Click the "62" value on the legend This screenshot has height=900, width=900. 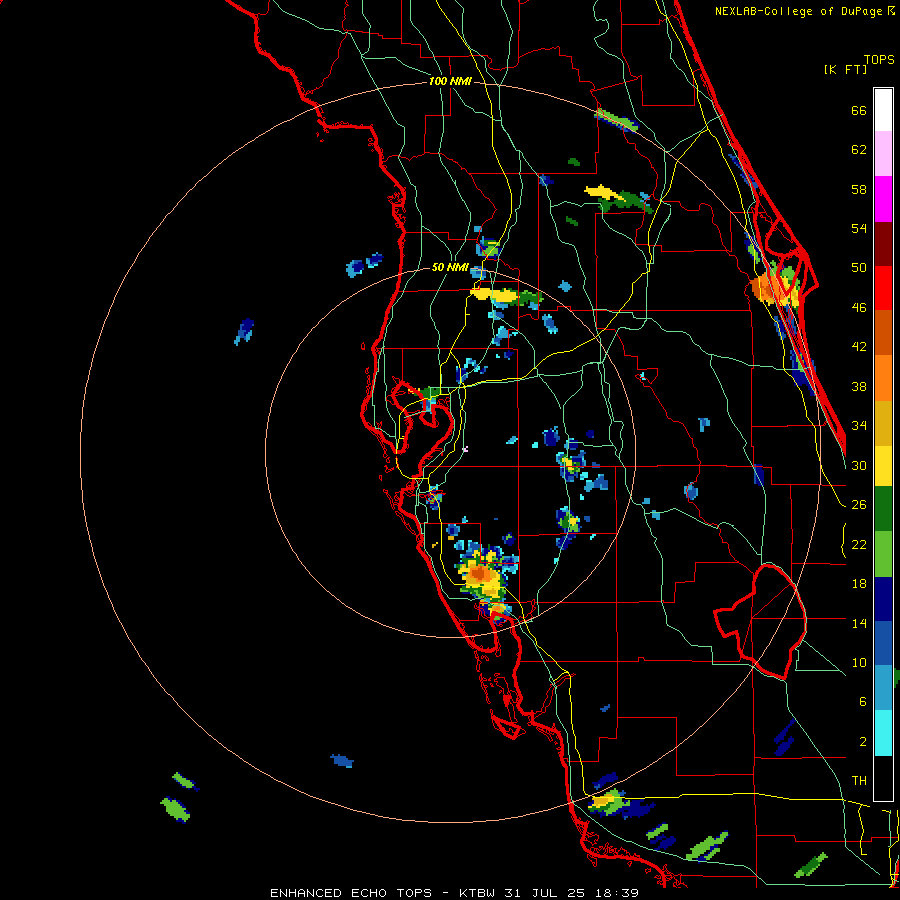[859, 150]
